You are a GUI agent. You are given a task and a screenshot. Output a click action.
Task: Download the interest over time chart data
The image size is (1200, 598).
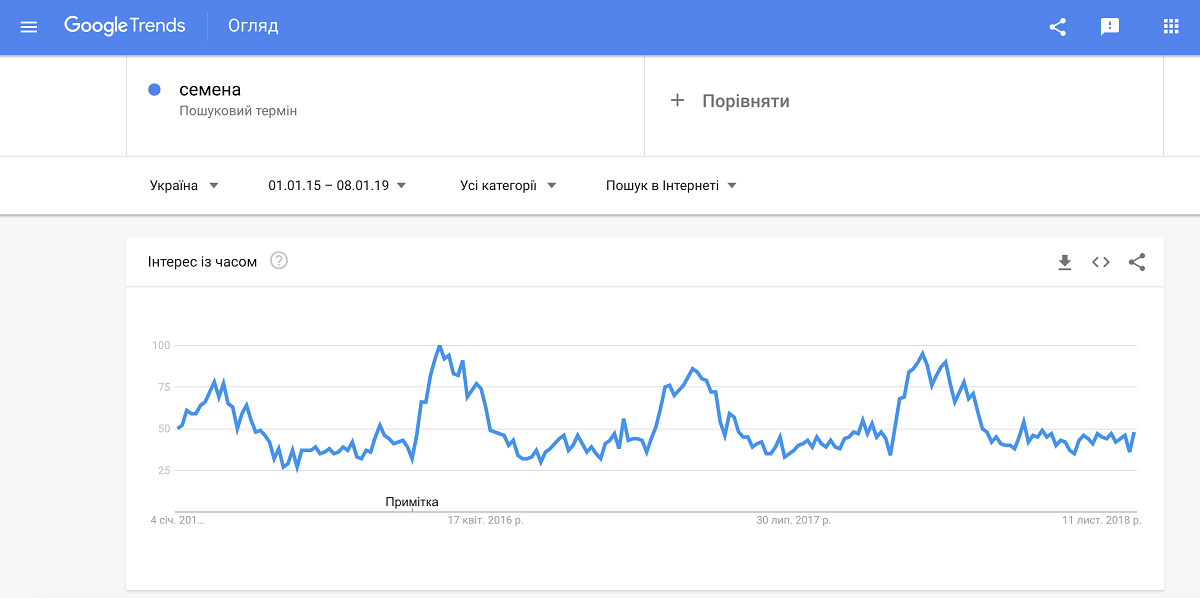click(x=1065, y=261)
